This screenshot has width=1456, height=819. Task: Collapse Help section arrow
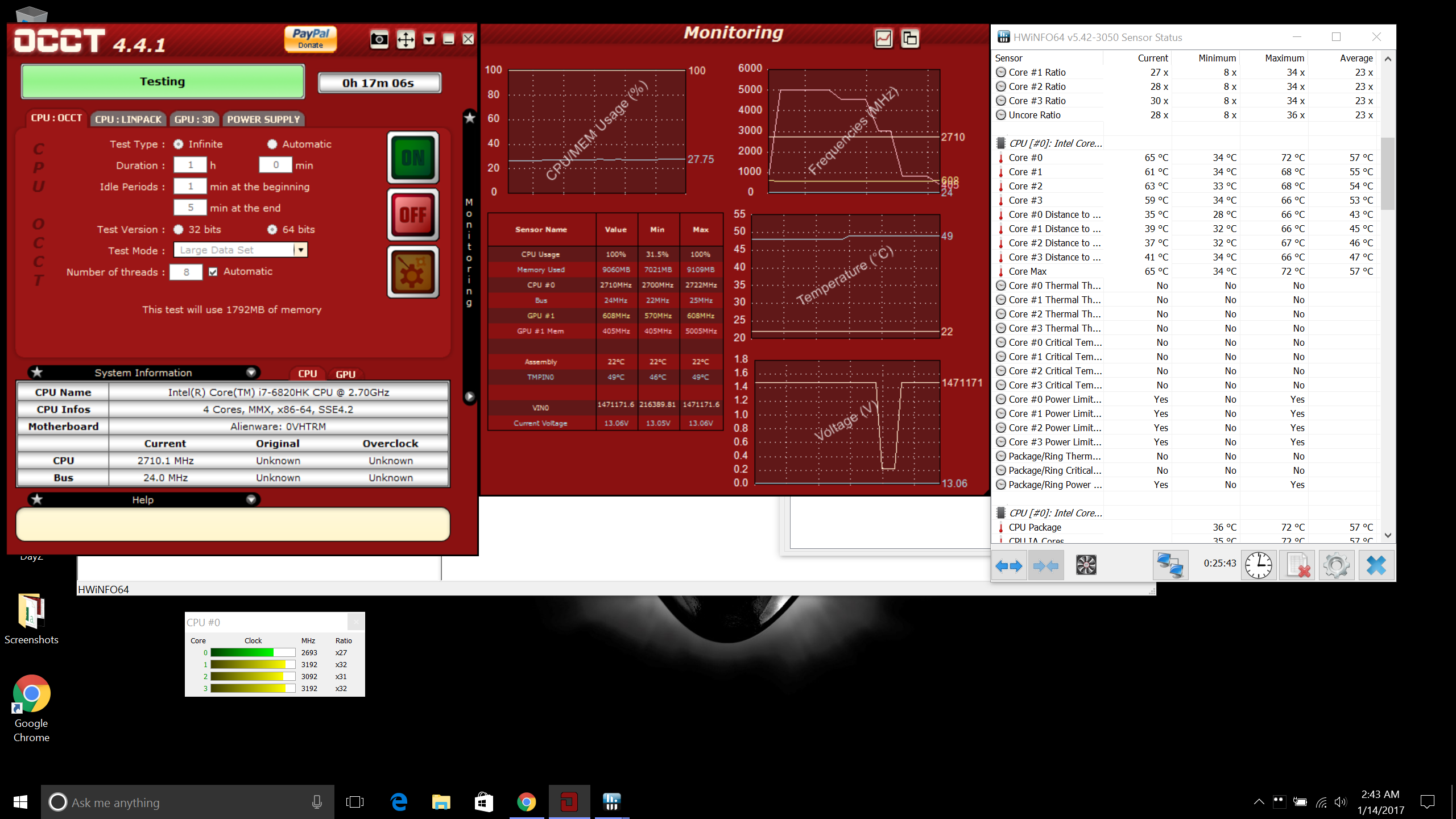coord(251,499)
